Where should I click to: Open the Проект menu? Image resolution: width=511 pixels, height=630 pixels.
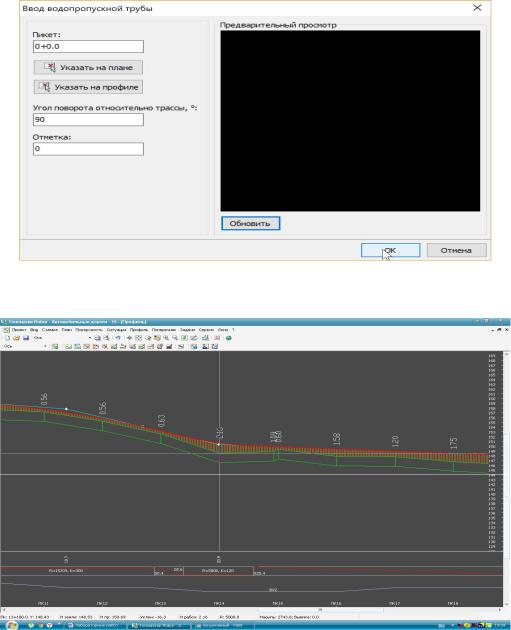pos(18,329)
